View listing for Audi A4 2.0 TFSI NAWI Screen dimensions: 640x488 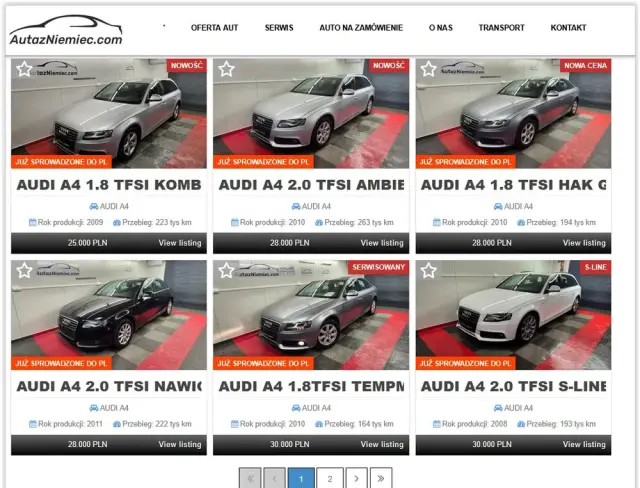(x=180, y=444)
